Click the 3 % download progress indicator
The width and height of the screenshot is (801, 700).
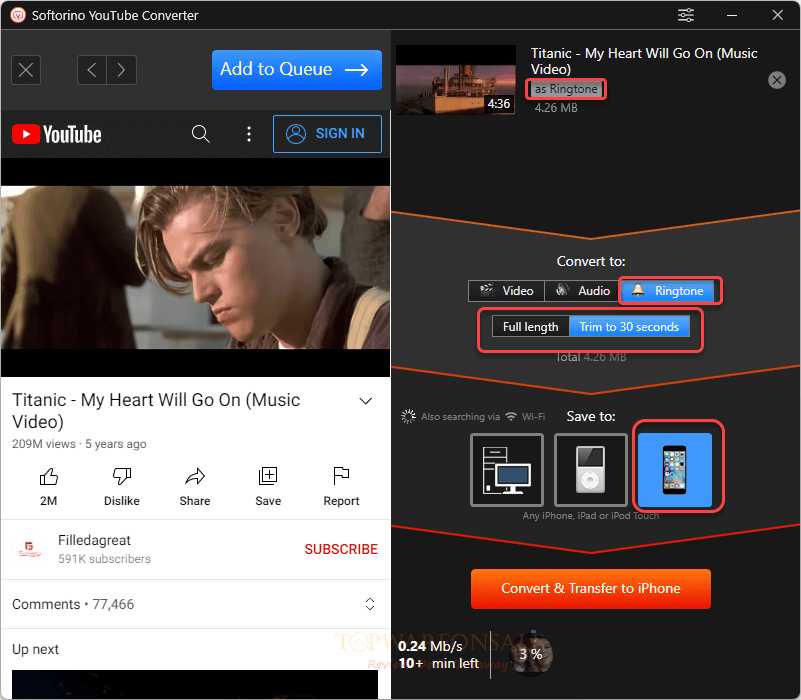[531, 654]
